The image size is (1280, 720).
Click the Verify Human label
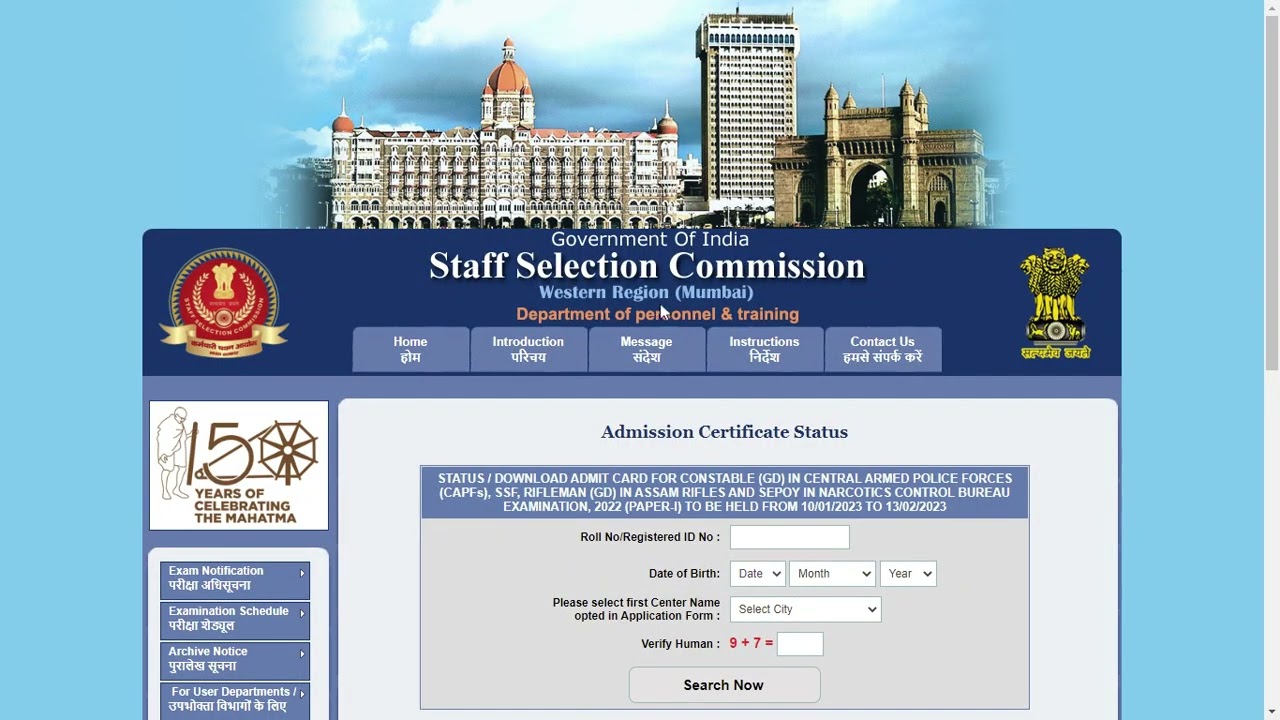coord(680,644)
